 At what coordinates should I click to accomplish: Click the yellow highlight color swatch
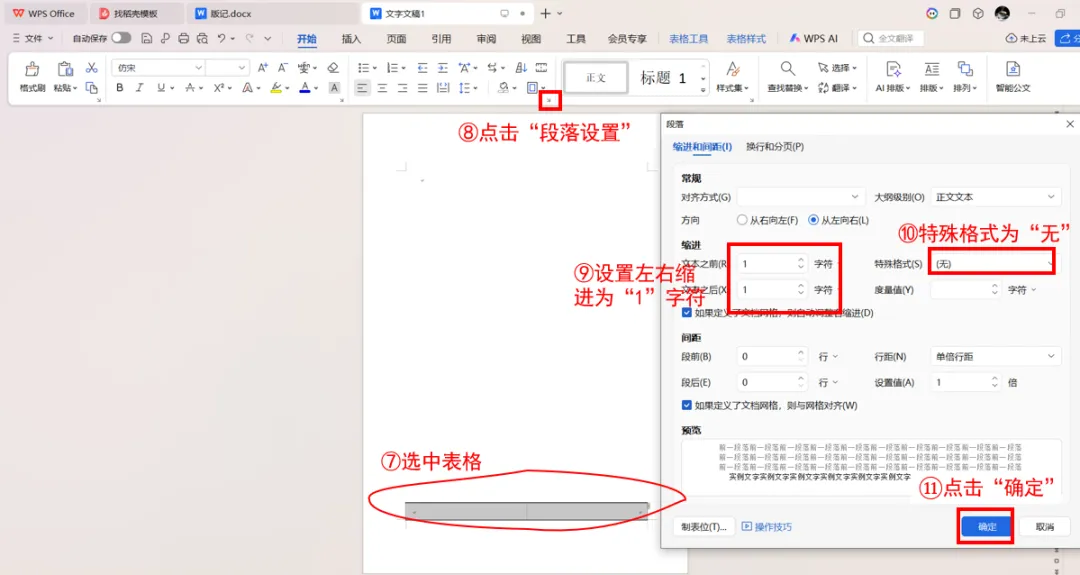click(276, 87)
